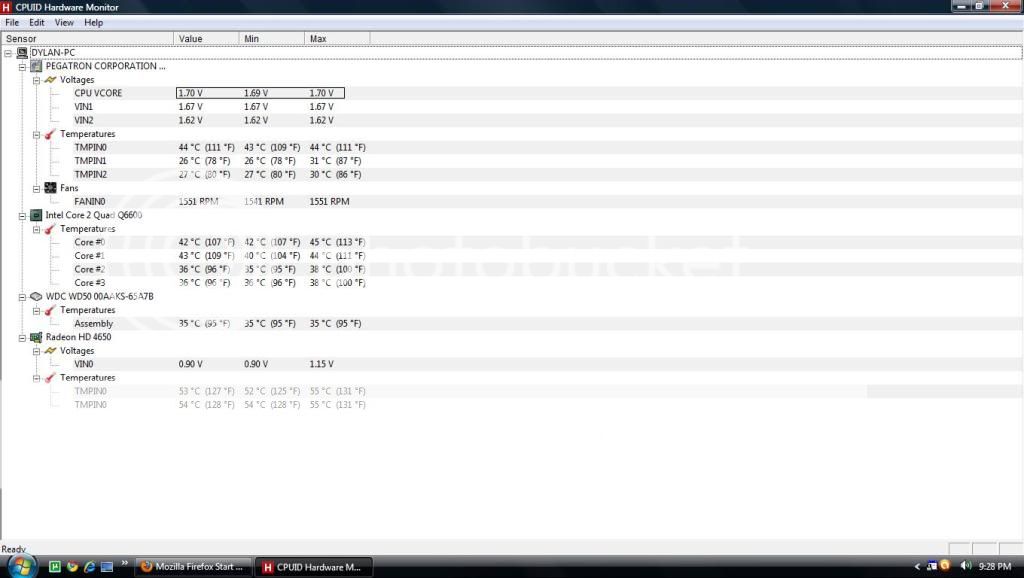
Task: Click the network icon in system tray
Action: pos(932,566)
